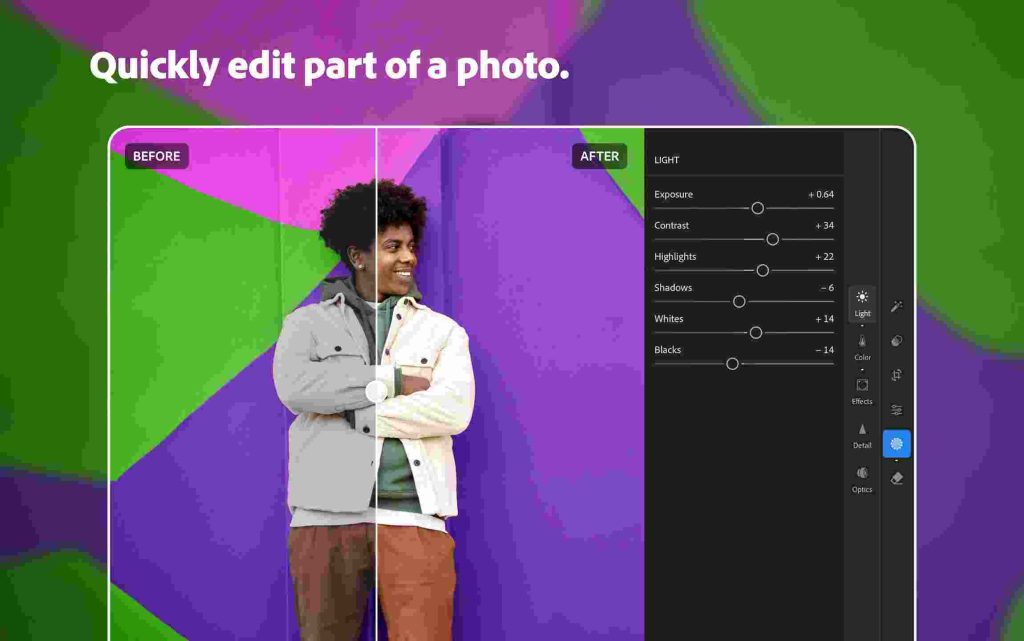Click the Blacks slider handle
The width and height of the screenshot is (1024, 641).
733,364
